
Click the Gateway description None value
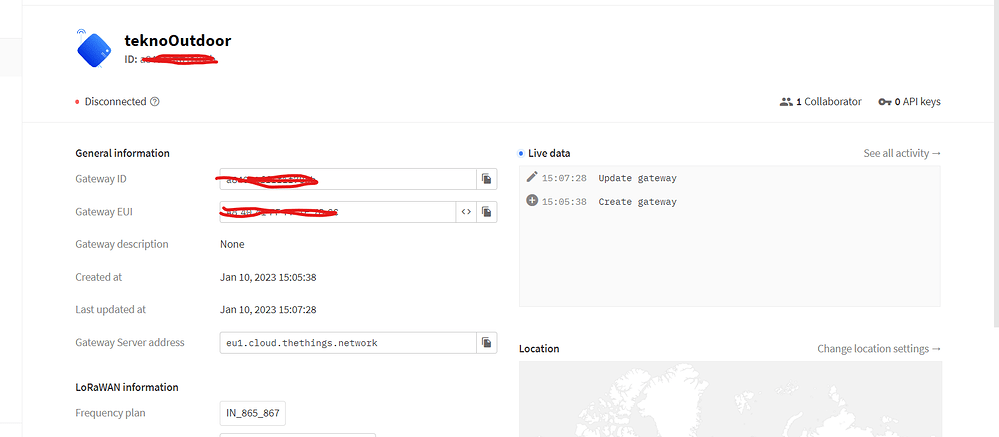pyautogui.click(x=232, y=244)
